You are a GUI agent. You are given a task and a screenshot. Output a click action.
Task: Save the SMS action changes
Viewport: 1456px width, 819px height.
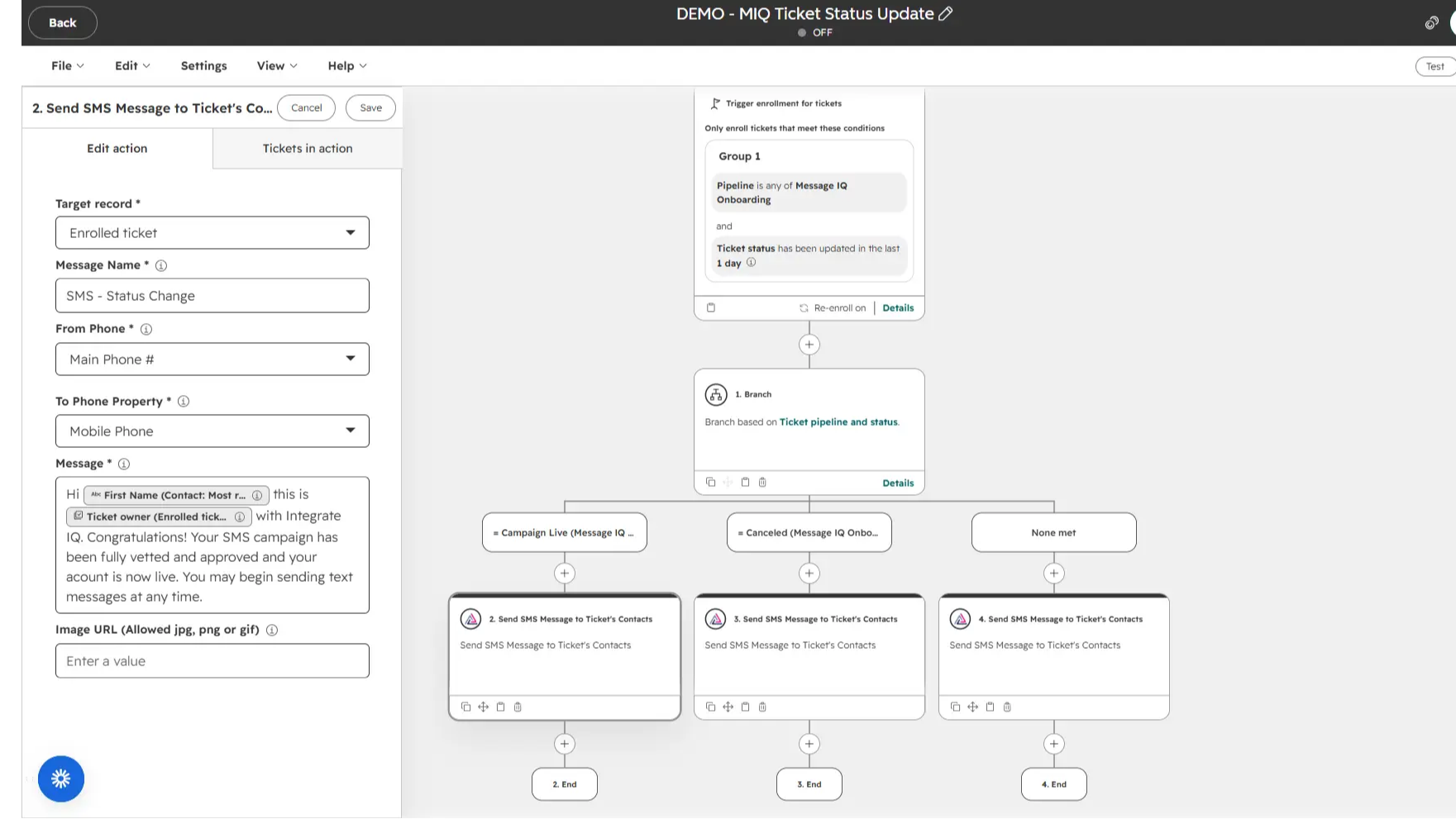coord(371,107)
